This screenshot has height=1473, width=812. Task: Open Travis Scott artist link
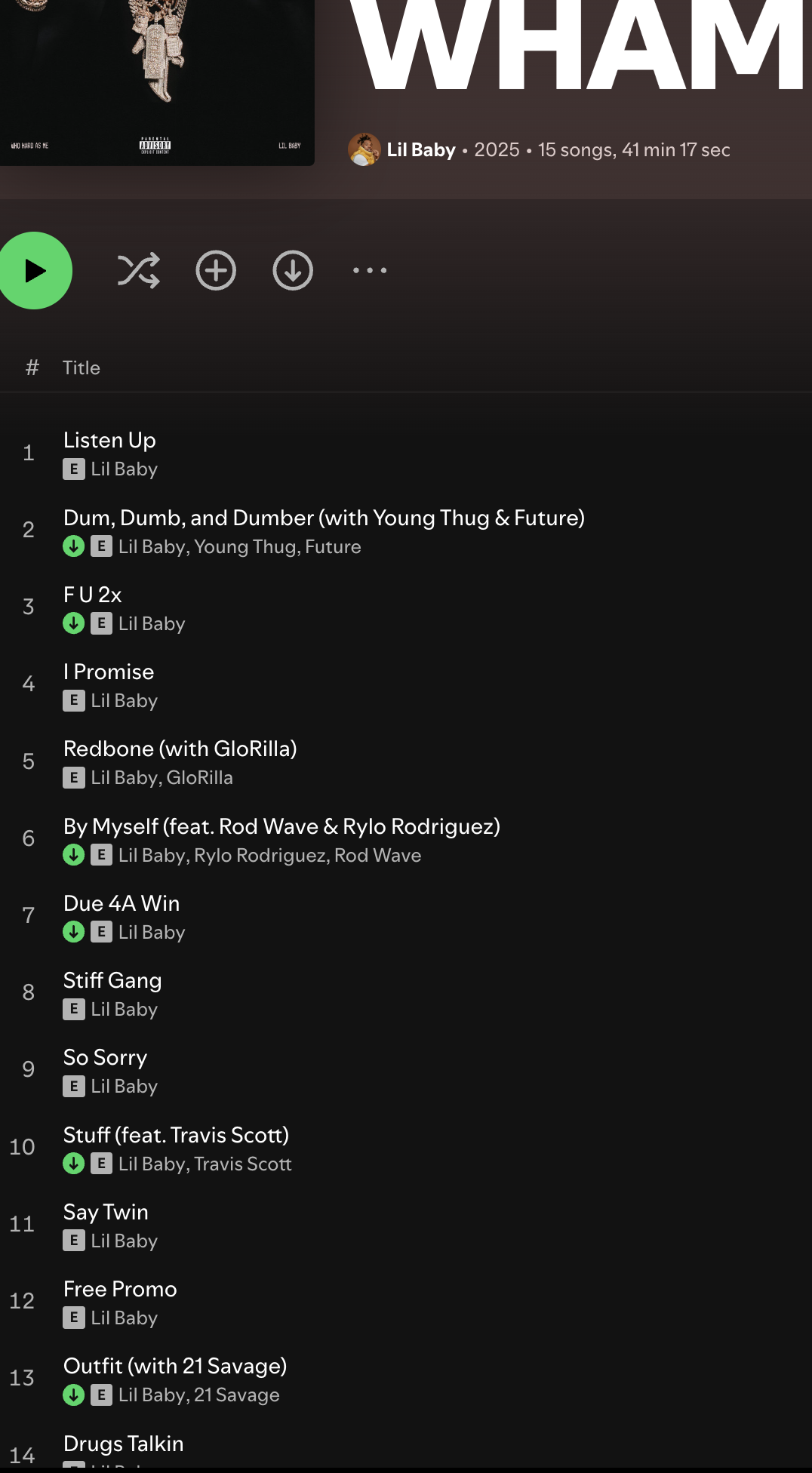[x=243, y=1164]
